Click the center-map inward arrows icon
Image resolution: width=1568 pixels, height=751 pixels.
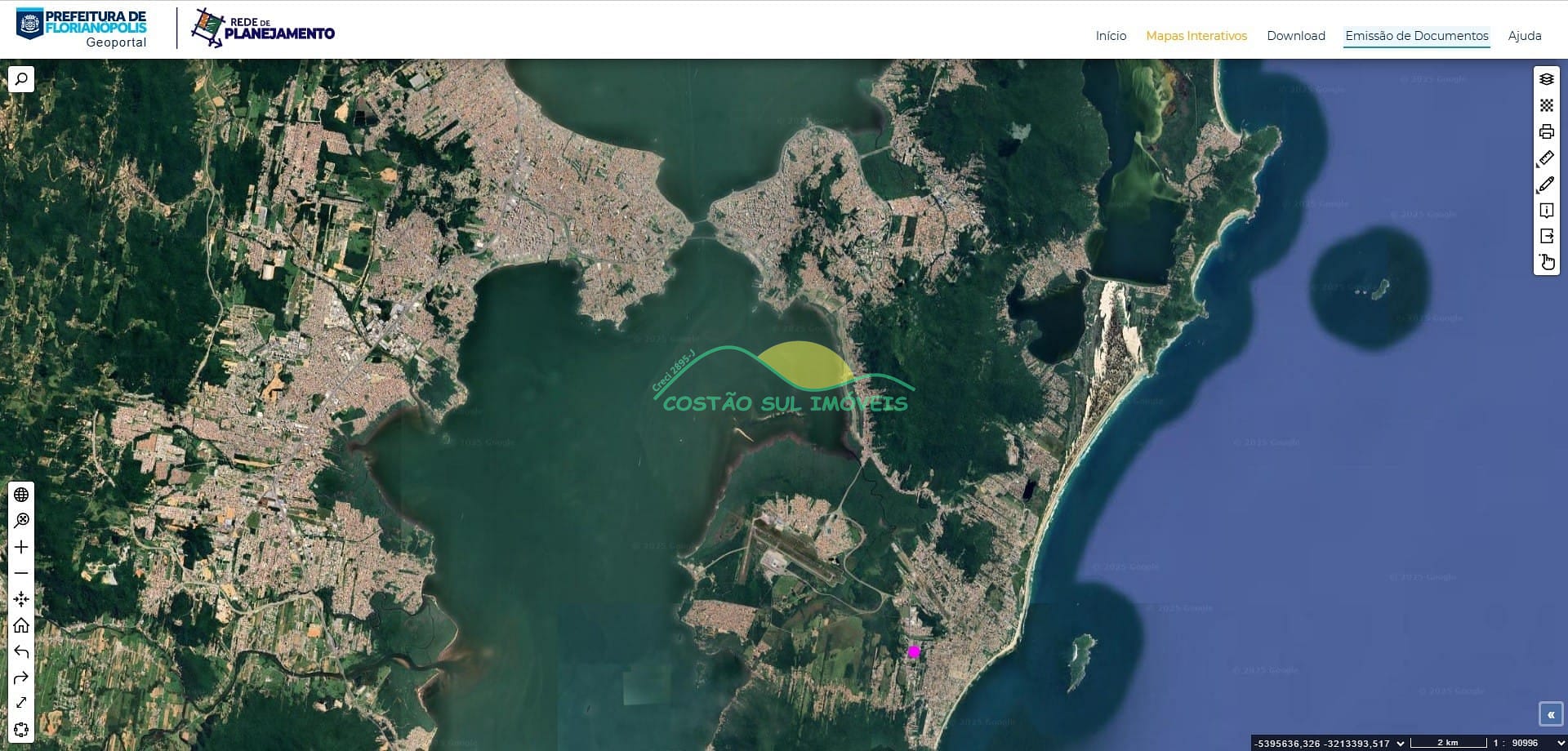[x=21, y=599]
